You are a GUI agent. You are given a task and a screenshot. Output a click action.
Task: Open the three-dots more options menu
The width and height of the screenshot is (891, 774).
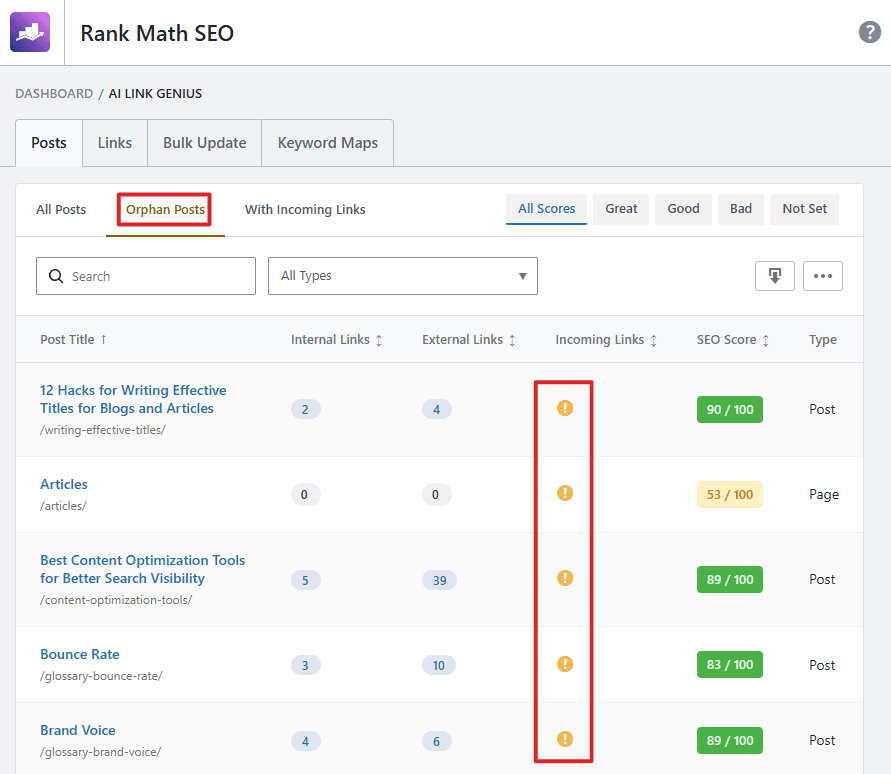coord(822,276)
